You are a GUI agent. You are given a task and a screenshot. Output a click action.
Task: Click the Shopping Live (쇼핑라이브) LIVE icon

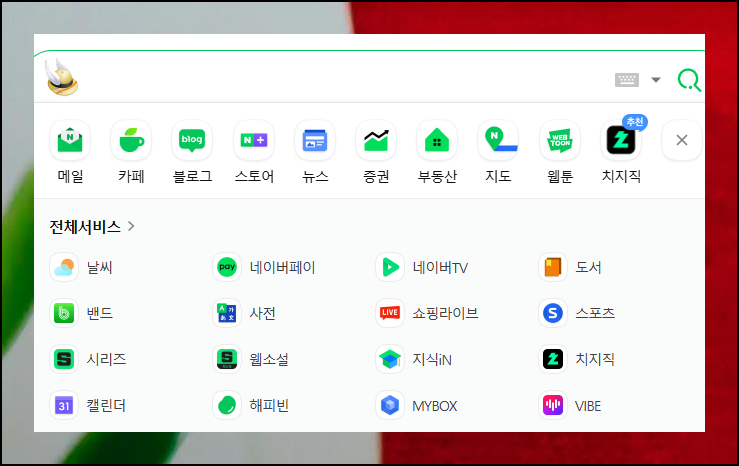pyautogui.click(x=390, y=313)
